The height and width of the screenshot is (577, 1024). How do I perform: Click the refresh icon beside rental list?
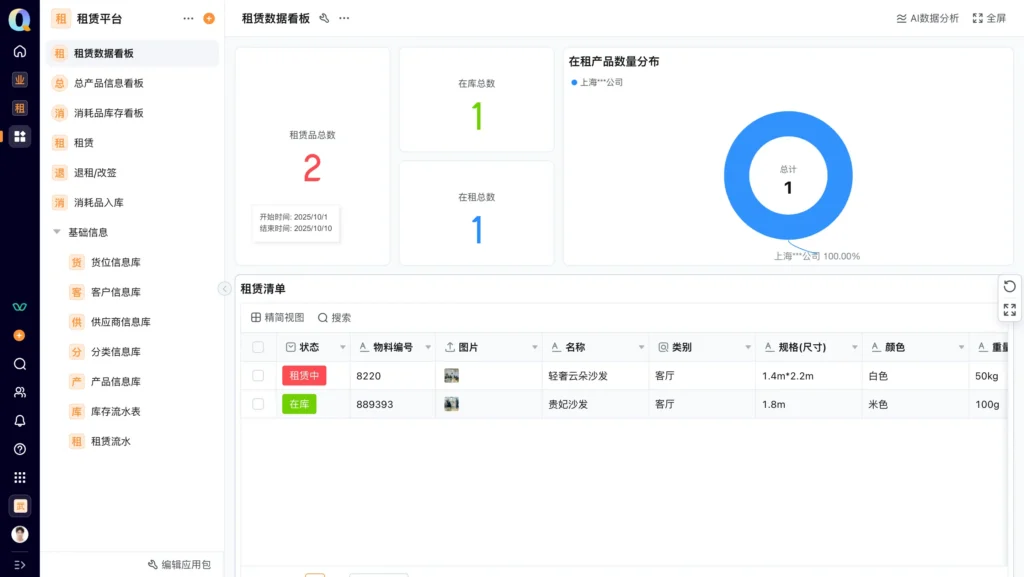point(1009,287)
